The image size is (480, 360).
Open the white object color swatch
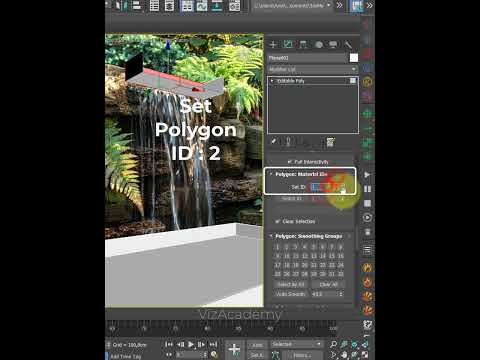pyautogui.click(x=354, y=58)
